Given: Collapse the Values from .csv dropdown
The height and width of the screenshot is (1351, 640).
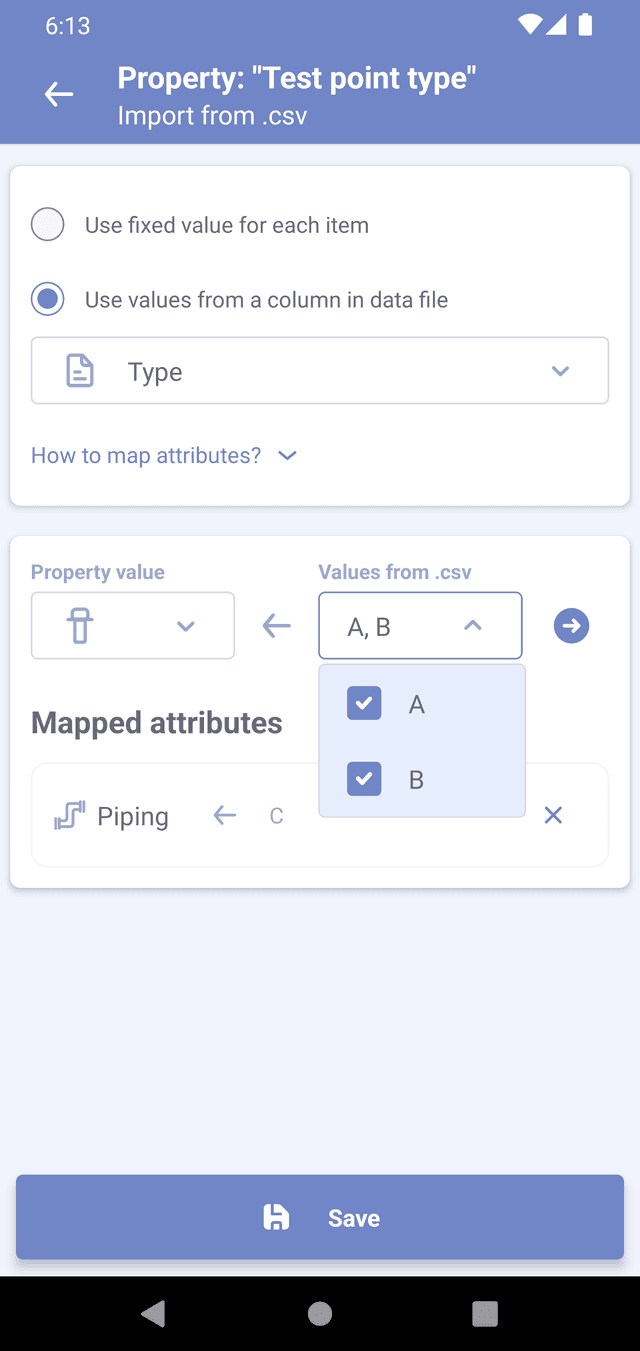Looking at the screenshot, I should (x=473, y=626).
